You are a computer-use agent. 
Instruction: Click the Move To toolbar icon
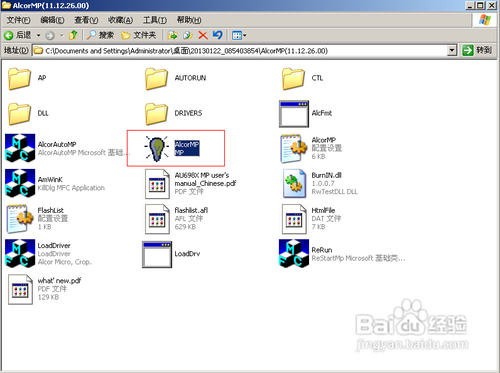172,35
